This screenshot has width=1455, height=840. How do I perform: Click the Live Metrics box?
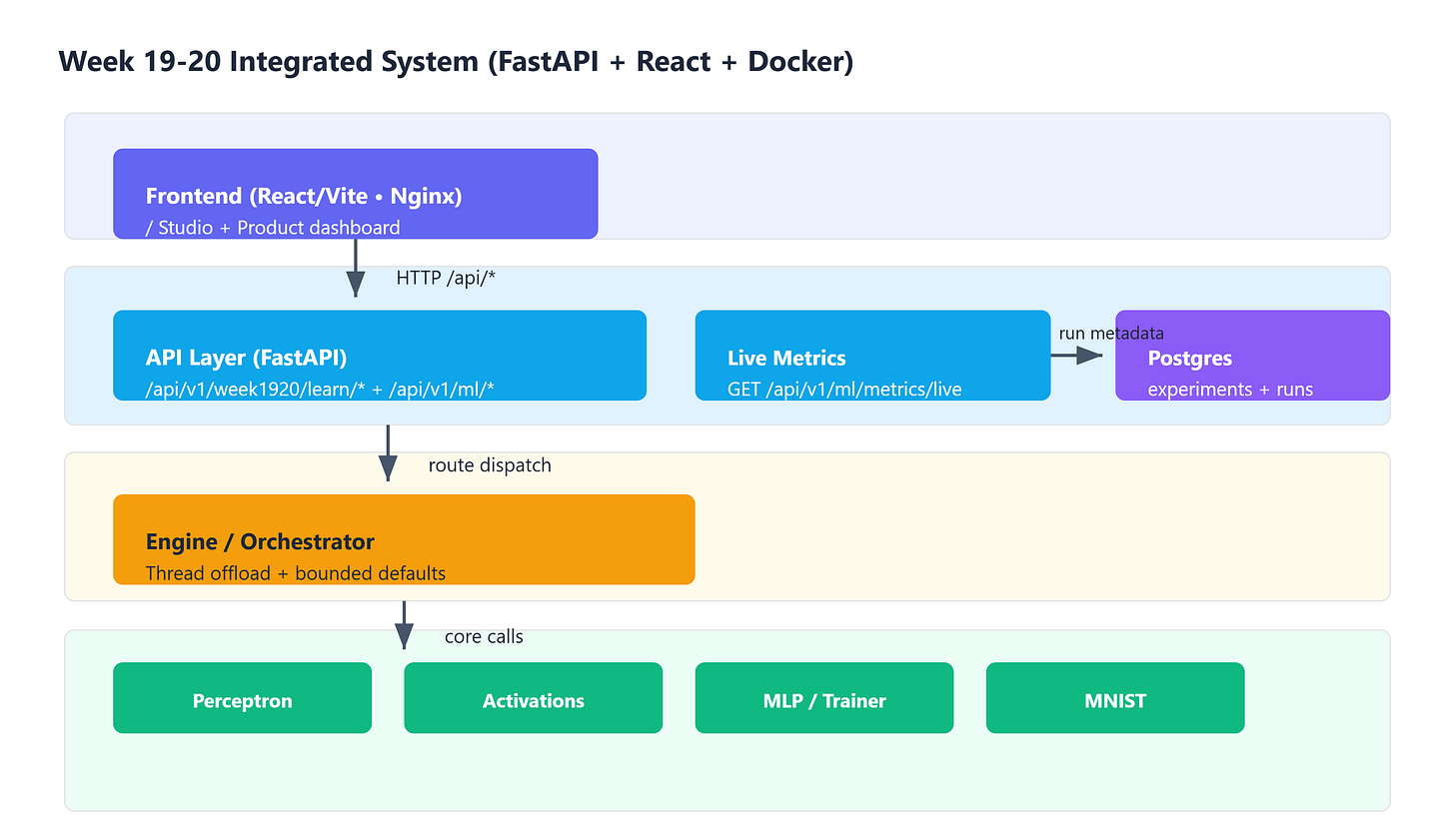pos(872,356)
